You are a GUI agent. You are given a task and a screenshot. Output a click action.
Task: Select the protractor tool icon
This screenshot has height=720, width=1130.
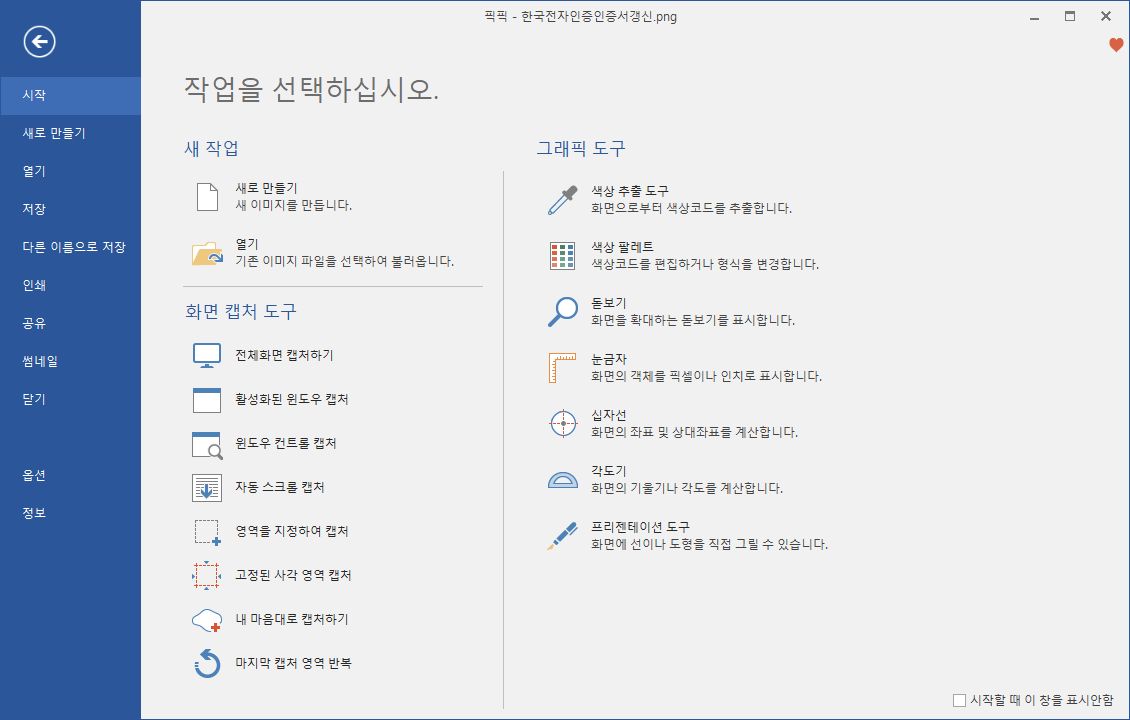[x=562, y=479]
